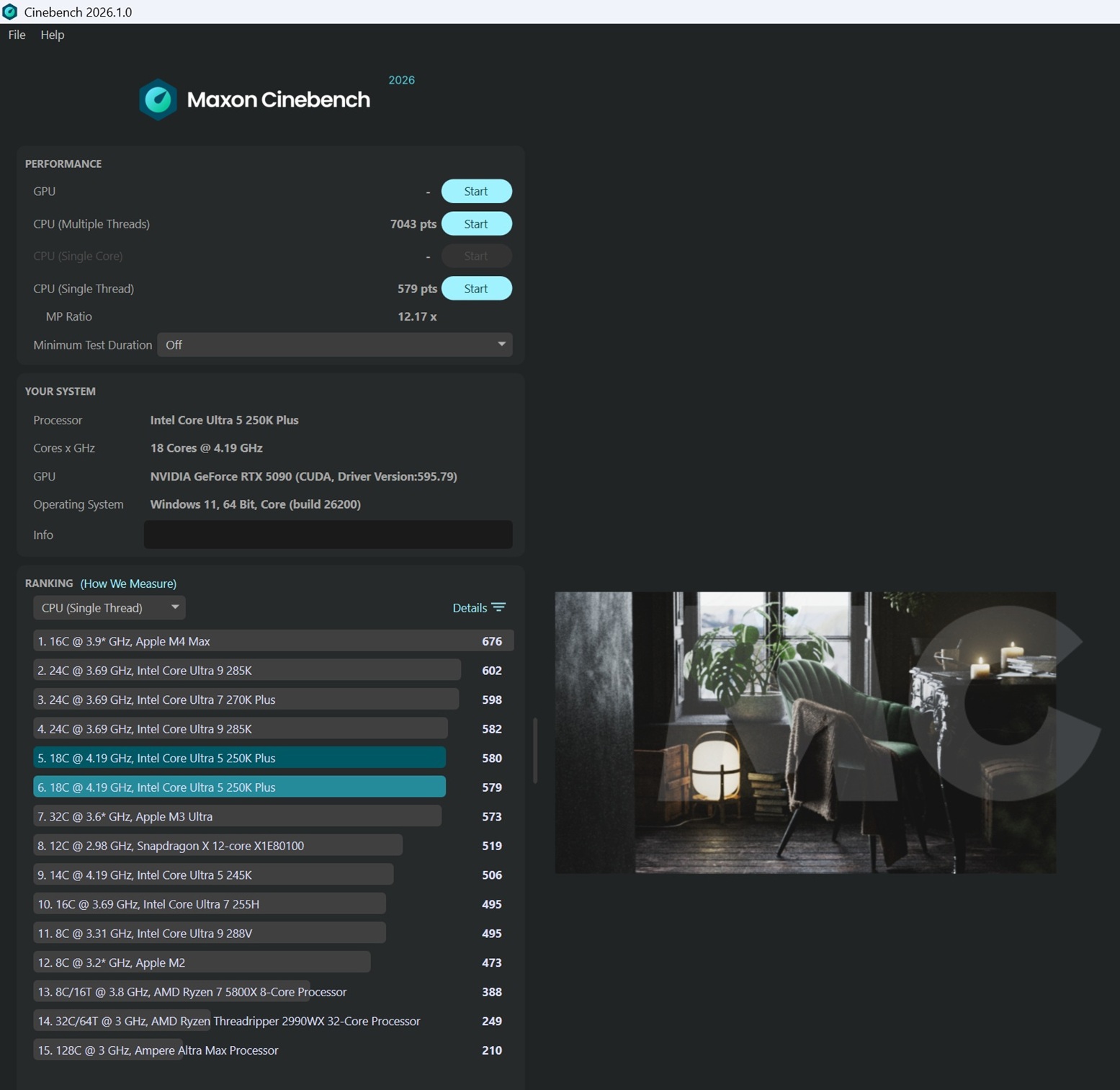Open the File menu
Viewport: 1120px width, 1090px height.
17,35
